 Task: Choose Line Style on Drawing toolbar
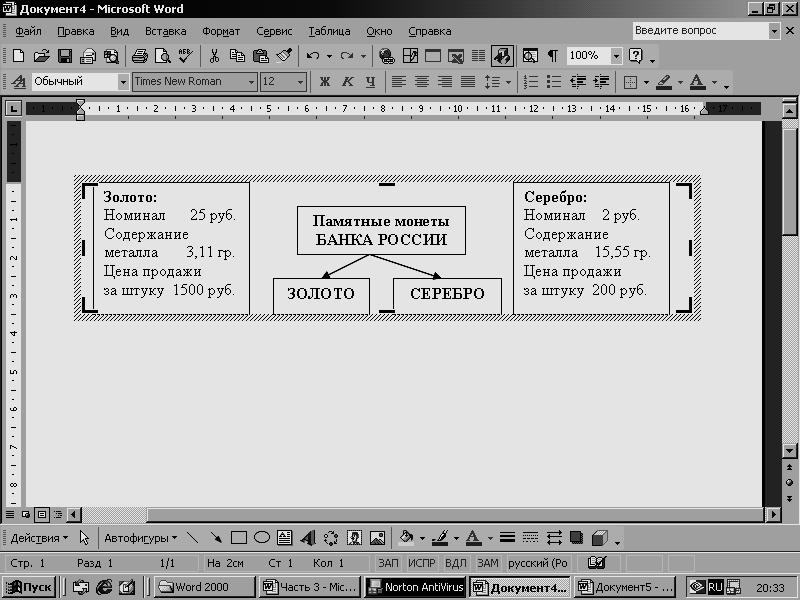[x=507, y=538]
